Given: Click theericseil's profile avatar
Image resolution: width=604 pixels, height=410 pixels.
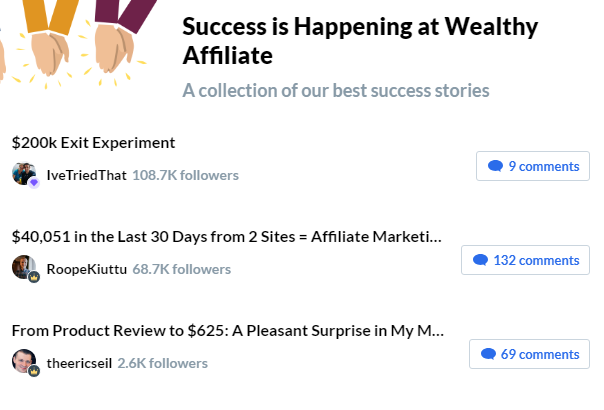Looking at the screenshot, I should click(23, 361).
